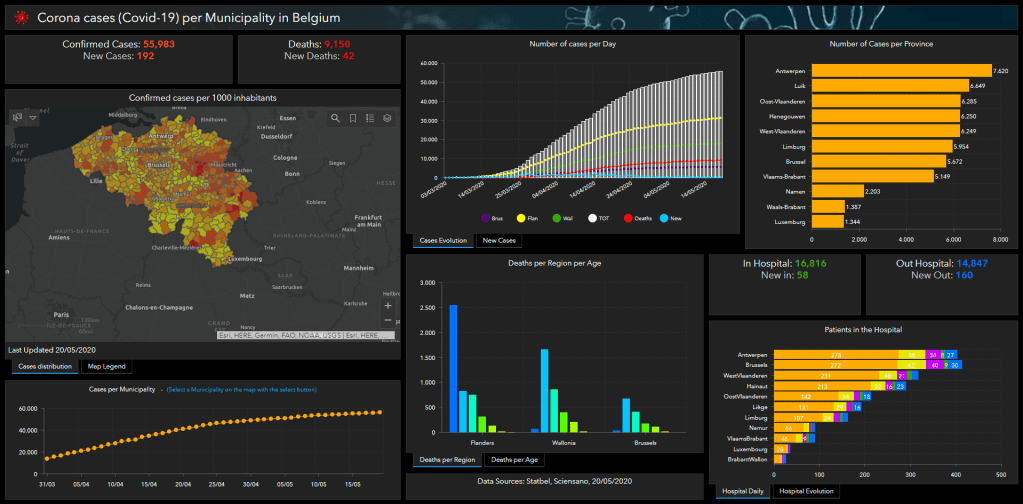
Task: Open the map bookmarks icon
Action: (x=353, y=118)
